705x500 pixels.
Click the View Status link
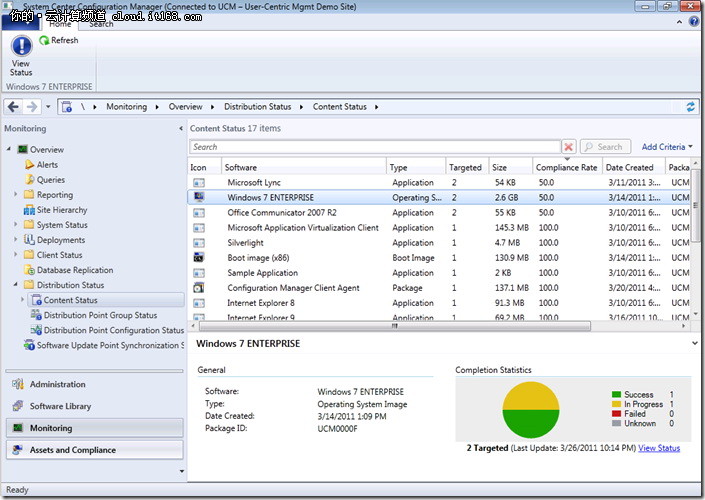tap(659, 448)
